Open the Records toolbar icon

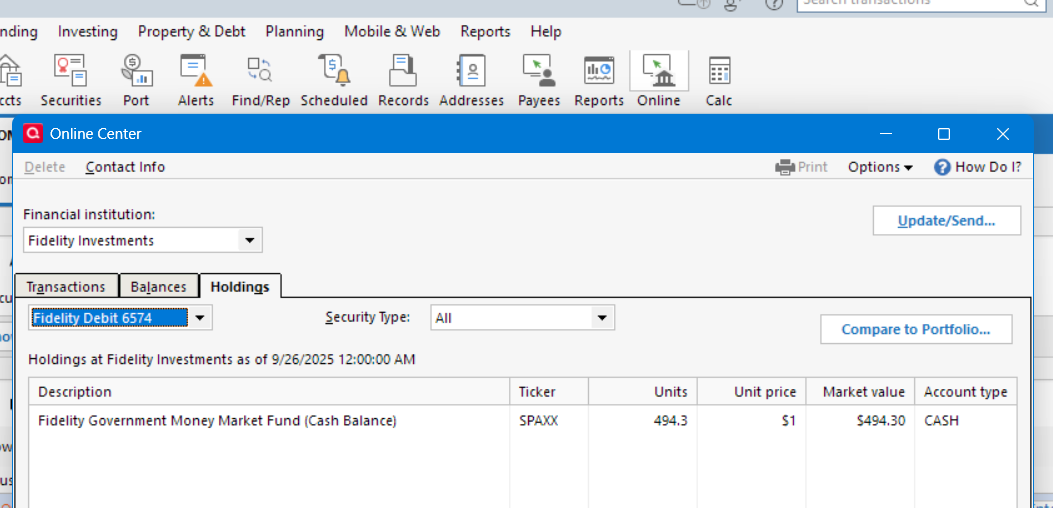403,81
